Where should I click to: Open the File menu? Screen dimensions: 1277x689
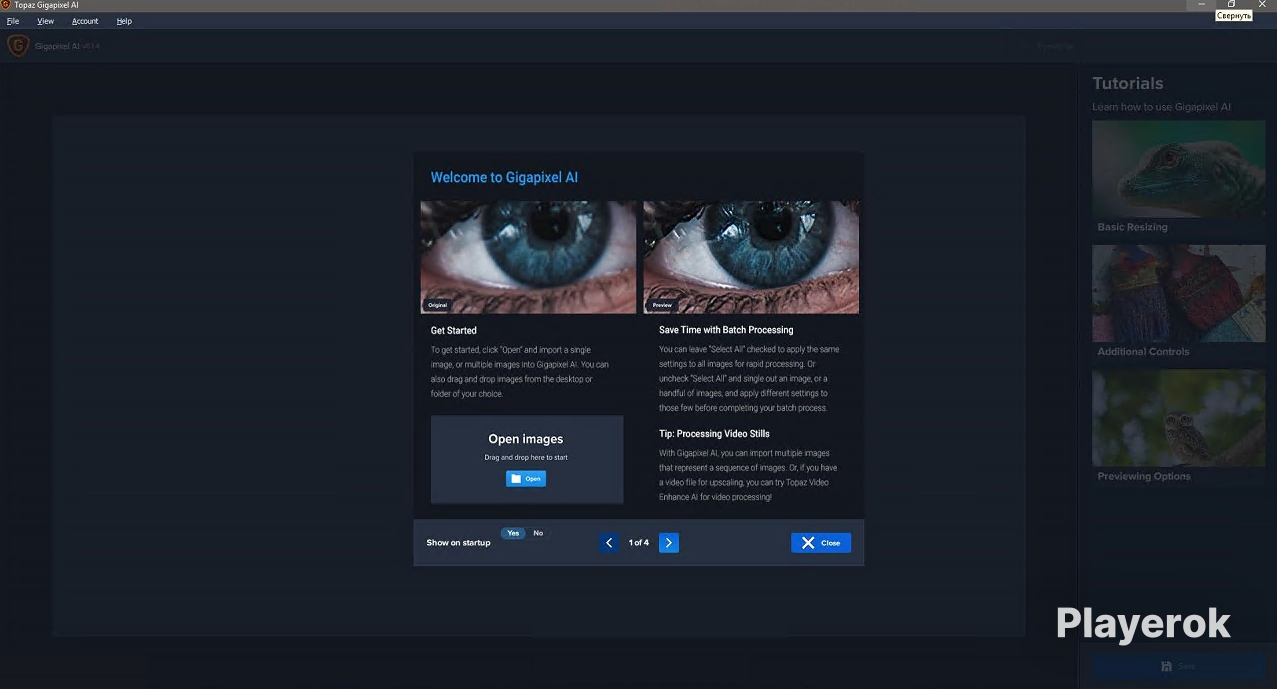13,21
